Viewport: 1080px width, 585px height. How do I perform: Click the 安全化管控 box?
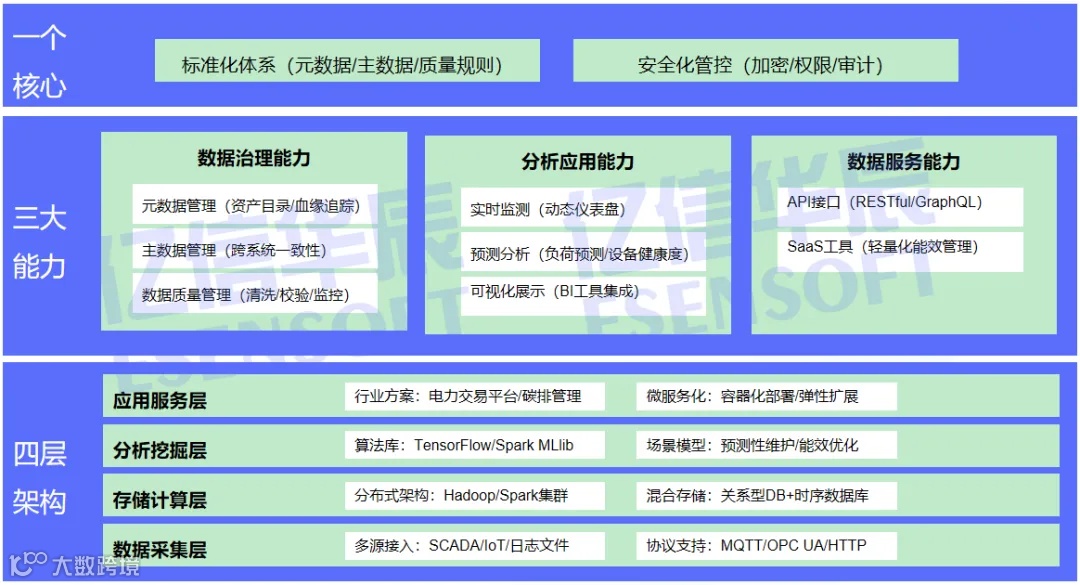pos(765,60)
